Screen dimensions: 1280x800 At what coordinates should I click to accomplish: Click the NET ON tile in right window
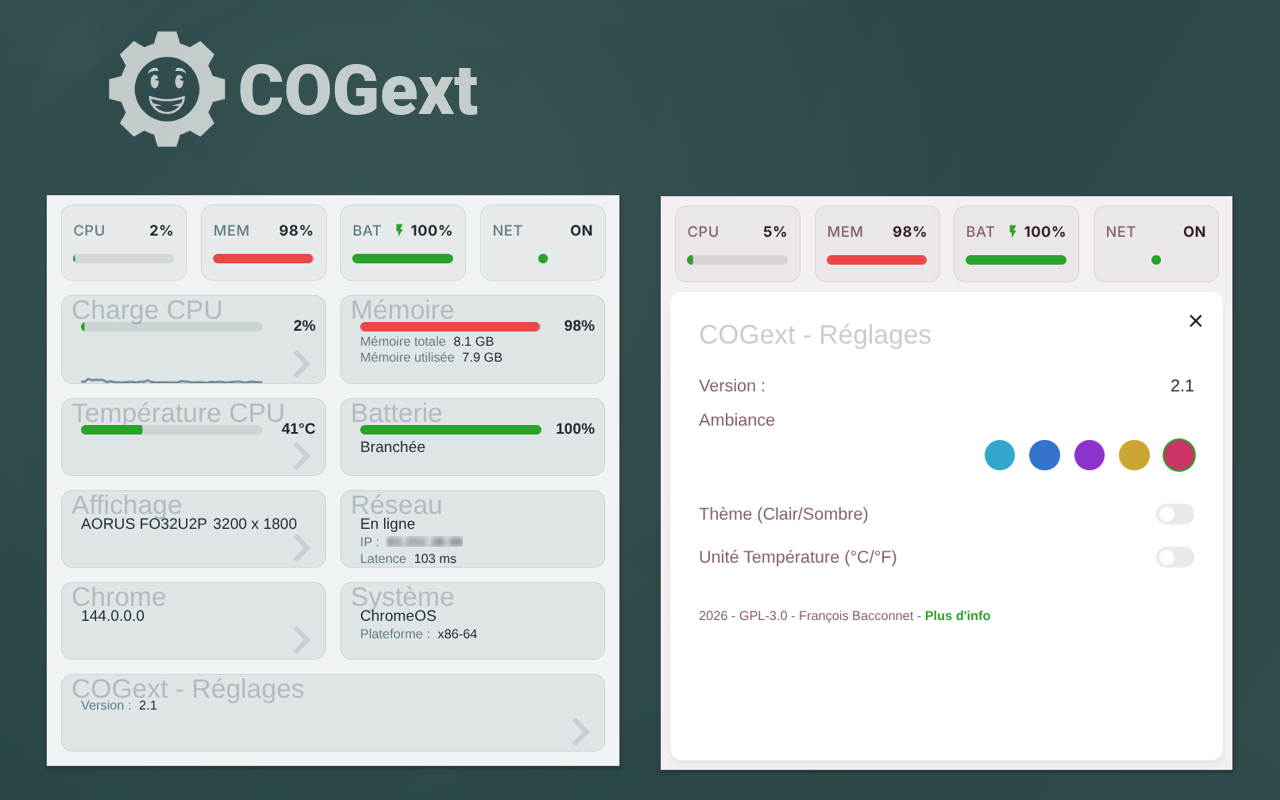pos(1156,244)
